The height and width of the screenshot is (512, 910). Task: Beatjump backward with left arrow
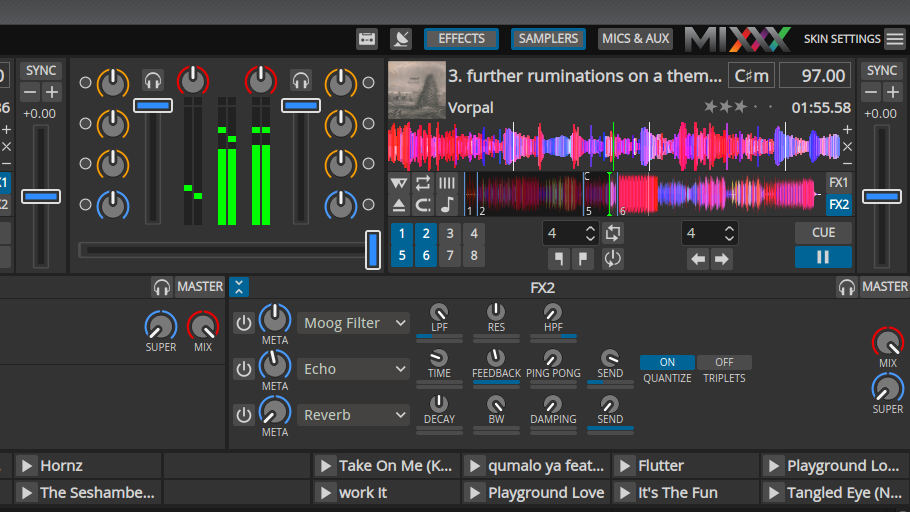click(x=698, y=259)
